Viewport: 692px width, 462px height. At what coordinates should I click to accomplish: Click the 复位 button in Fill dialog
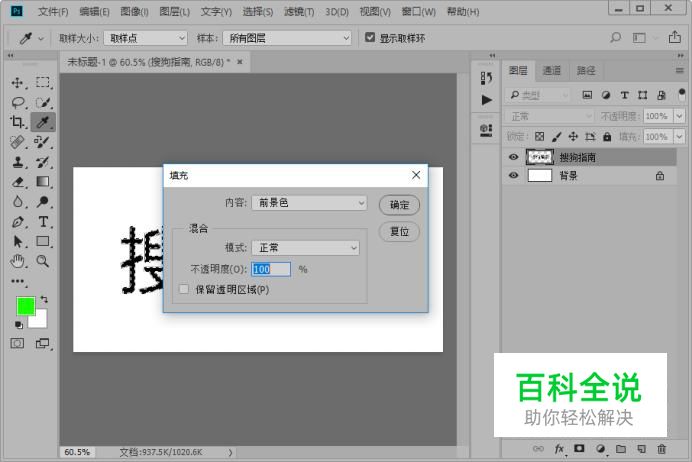click(399, 231)
